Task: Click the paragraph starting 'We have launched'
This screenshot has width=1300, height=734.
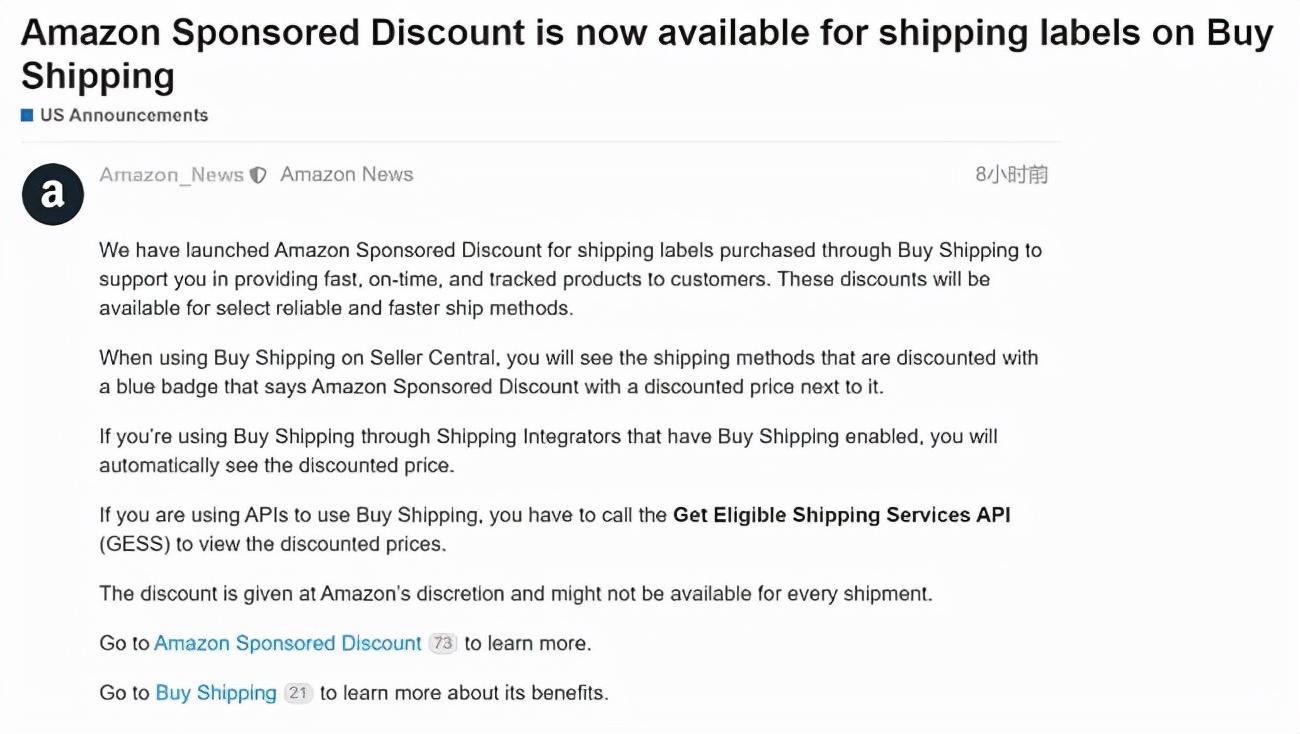Action: [x=570, y=279]
